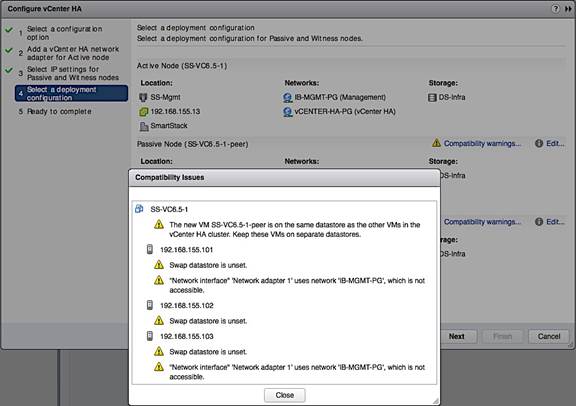Click the SmartStack folder icon
576x406 pixels.
(x=144, y=126)
